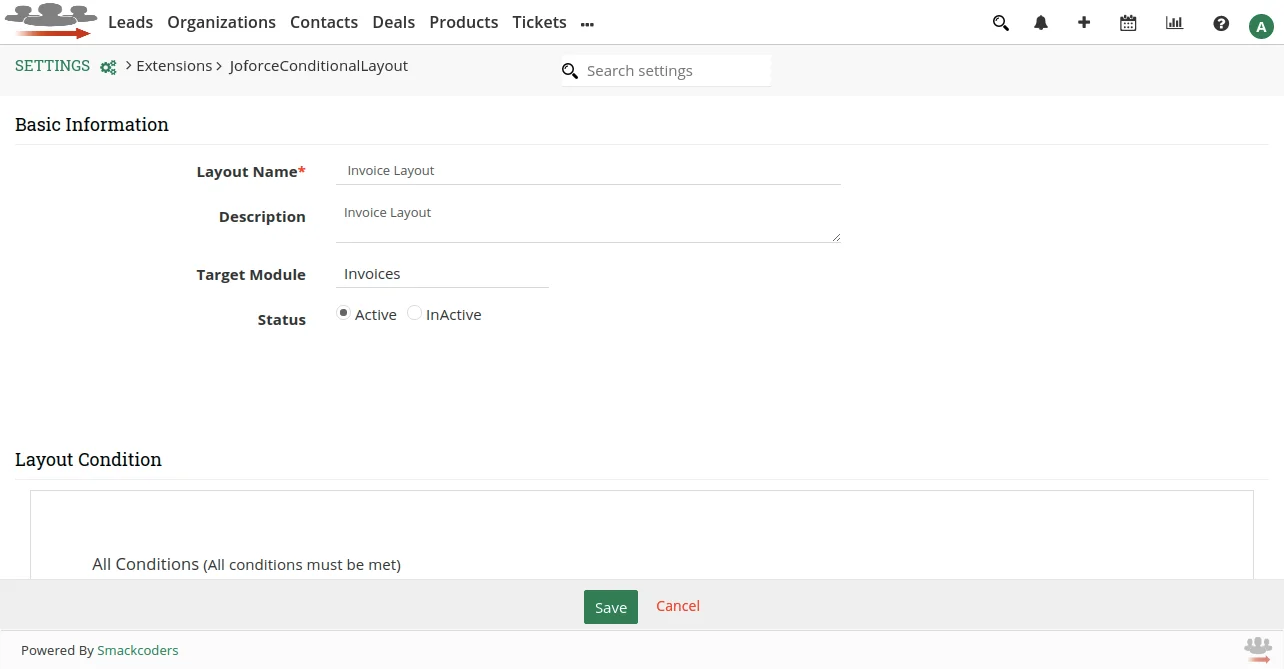Switch to the Deals module
Viewport: 1284px width, 669px height.
pos(393,22)
